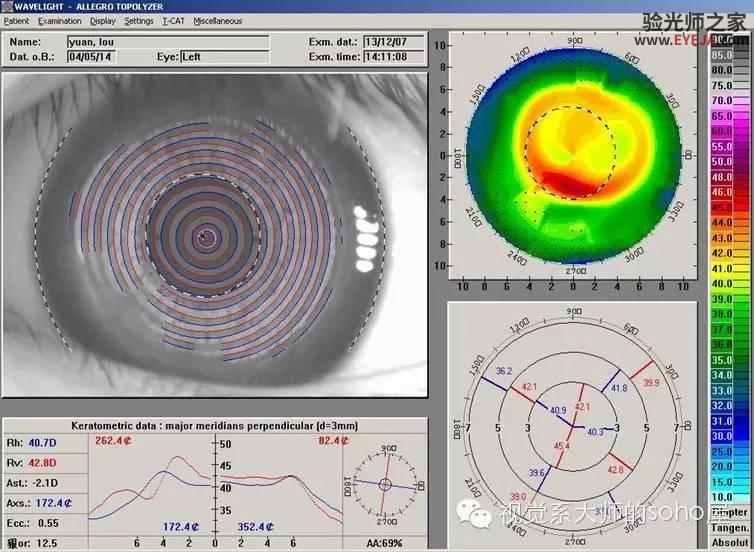Click the small axis compass diagram
Screen dimensions: 754x552
click(385, 484)
